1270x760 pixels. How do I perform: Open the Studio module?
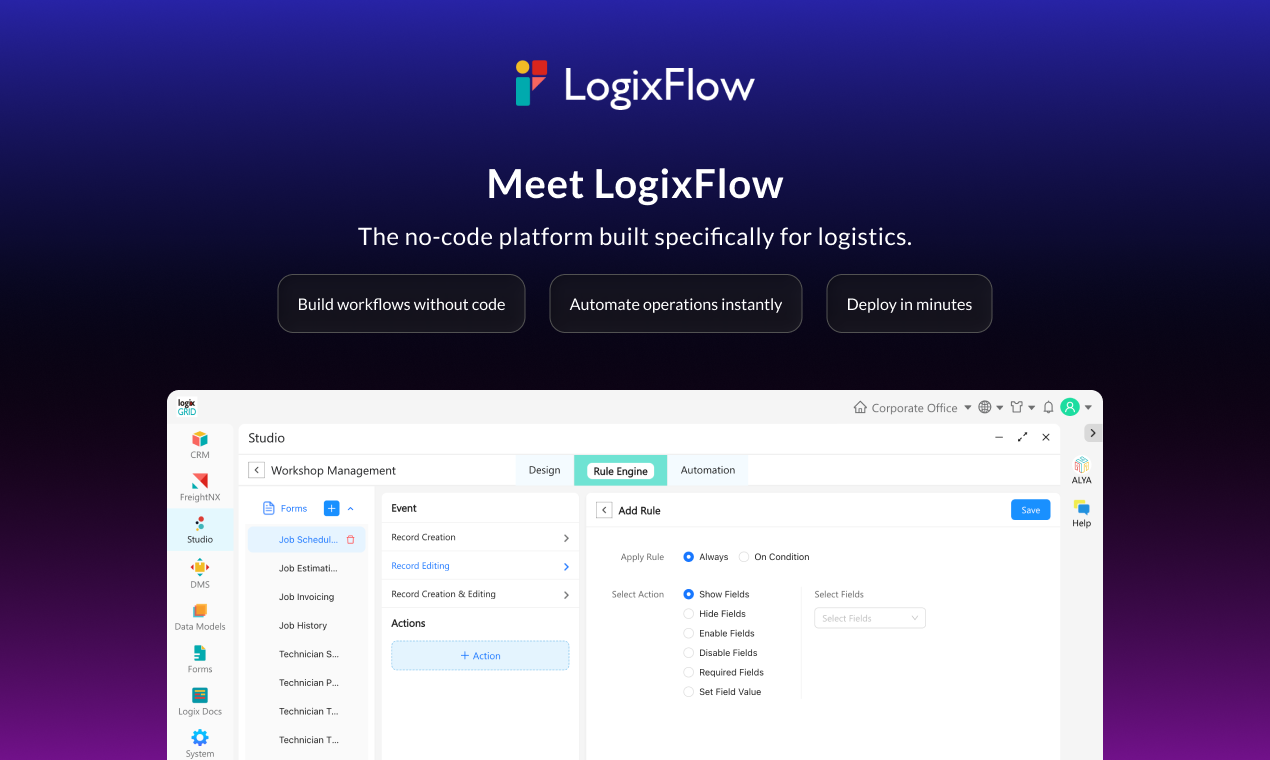pyautogui.click(x=199, y=527)
